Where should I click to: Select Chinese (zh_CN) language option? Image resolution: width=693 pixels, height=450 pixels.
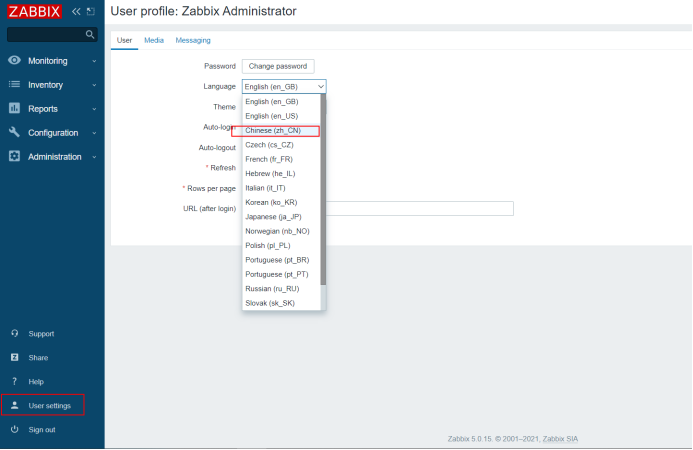tap(281, 130)
